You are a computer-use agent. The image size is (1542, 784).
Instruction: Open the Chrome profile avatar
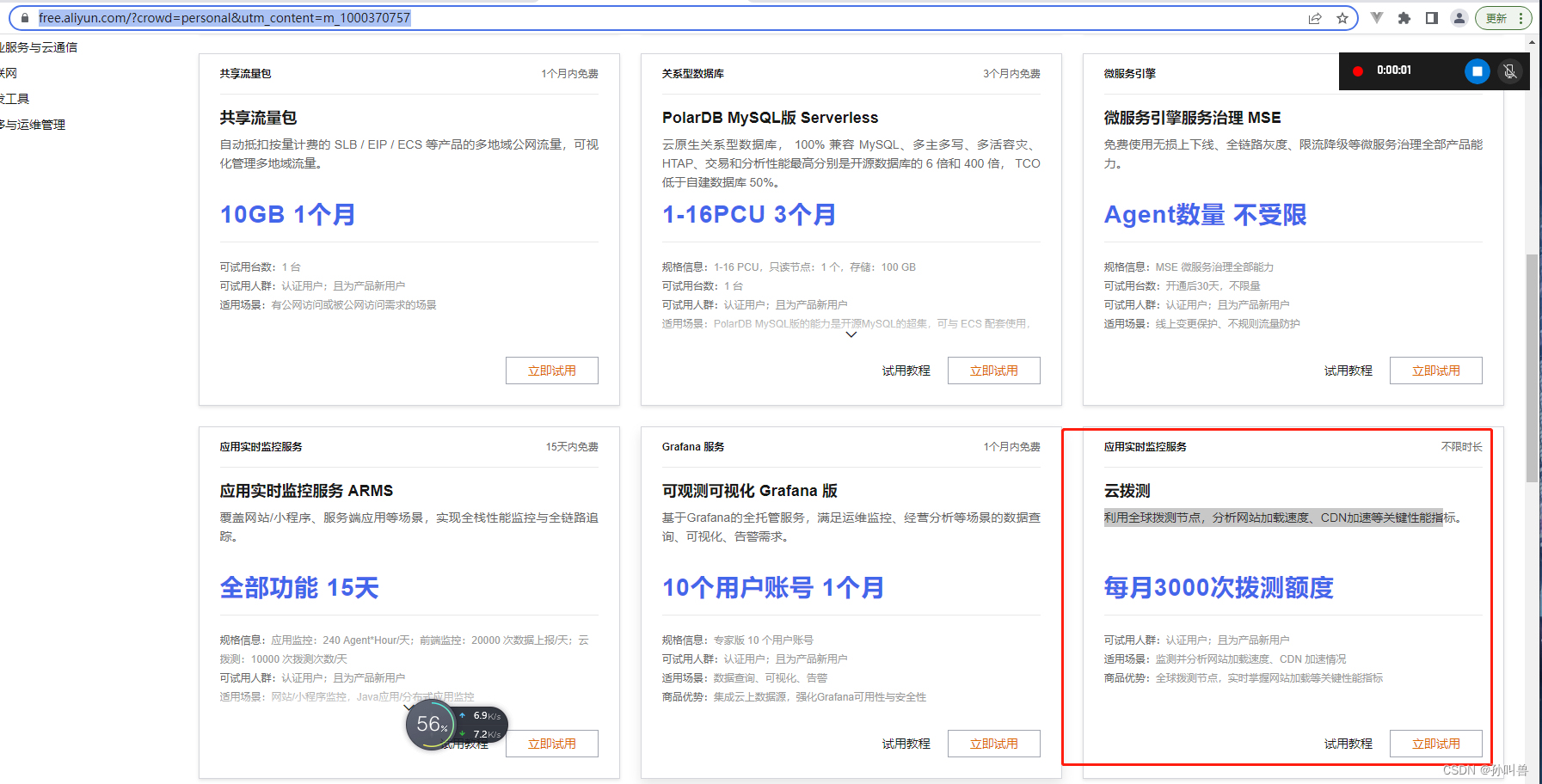click(x=1459, y=18)
